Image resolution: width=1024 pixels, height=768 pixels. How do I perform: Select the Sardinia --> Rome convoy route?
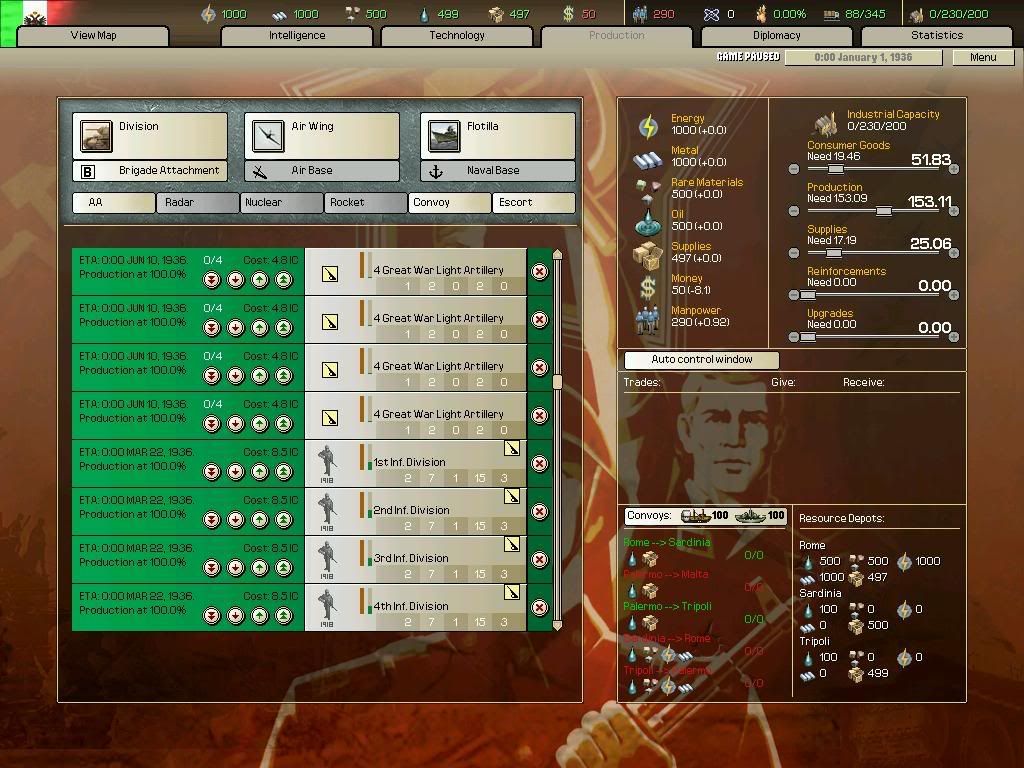[x=666, y=639]
